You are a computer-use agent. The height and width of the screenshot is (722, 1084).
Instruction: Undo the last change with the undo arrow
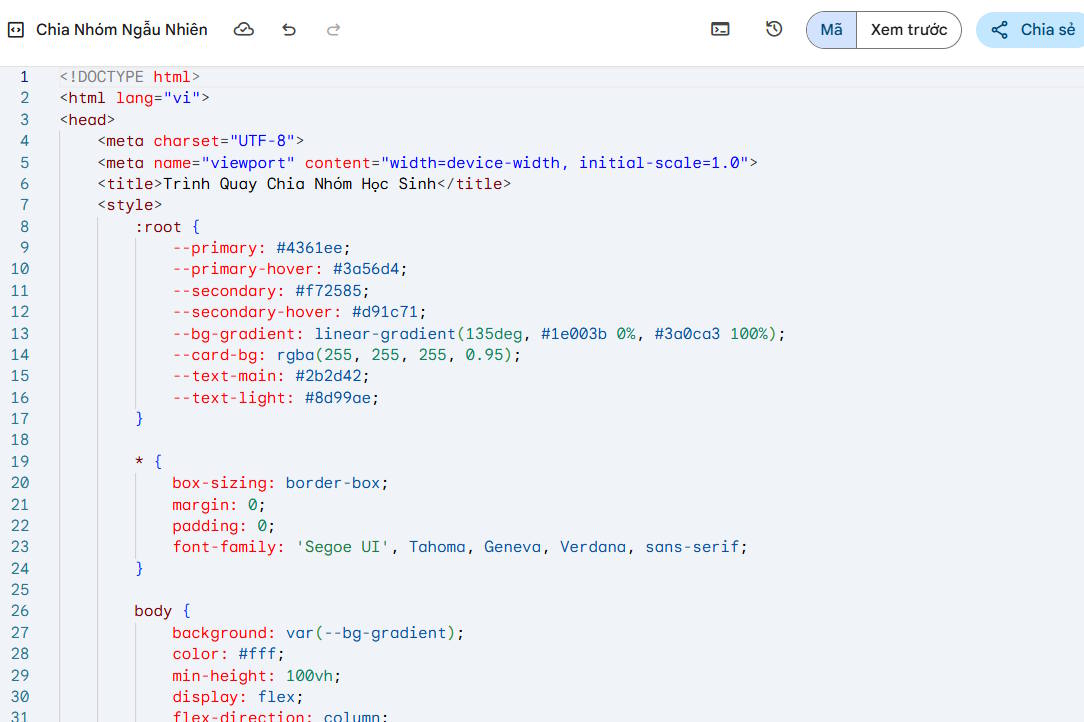[x=289, y=30]
